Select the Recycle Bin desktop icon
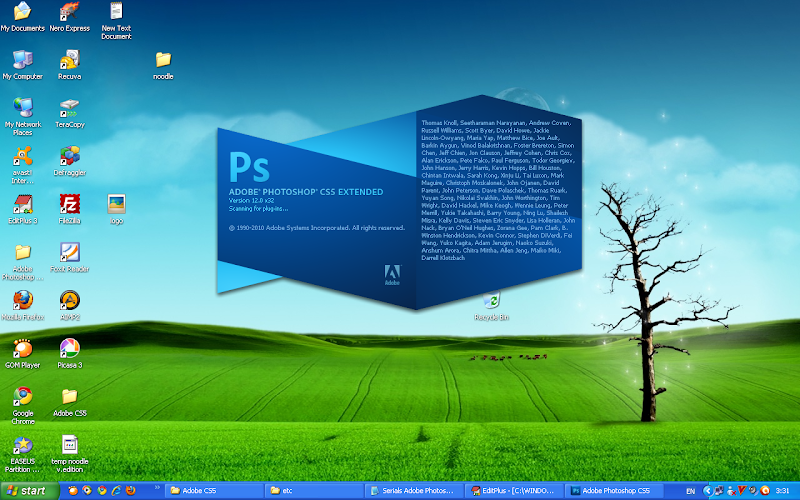The width and height of the screenshot is (800, 500). tap(491, 305)
